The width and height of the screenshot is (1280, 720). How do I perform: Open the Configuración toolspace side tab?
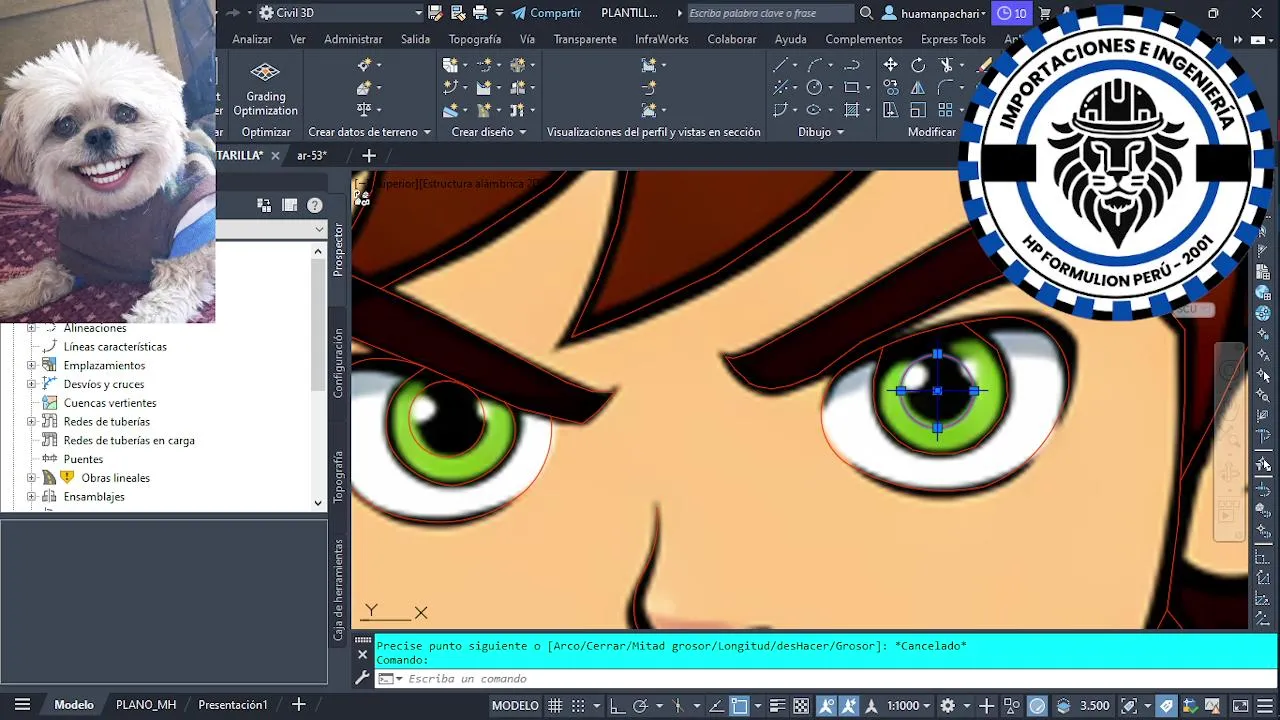click(338, 363)
